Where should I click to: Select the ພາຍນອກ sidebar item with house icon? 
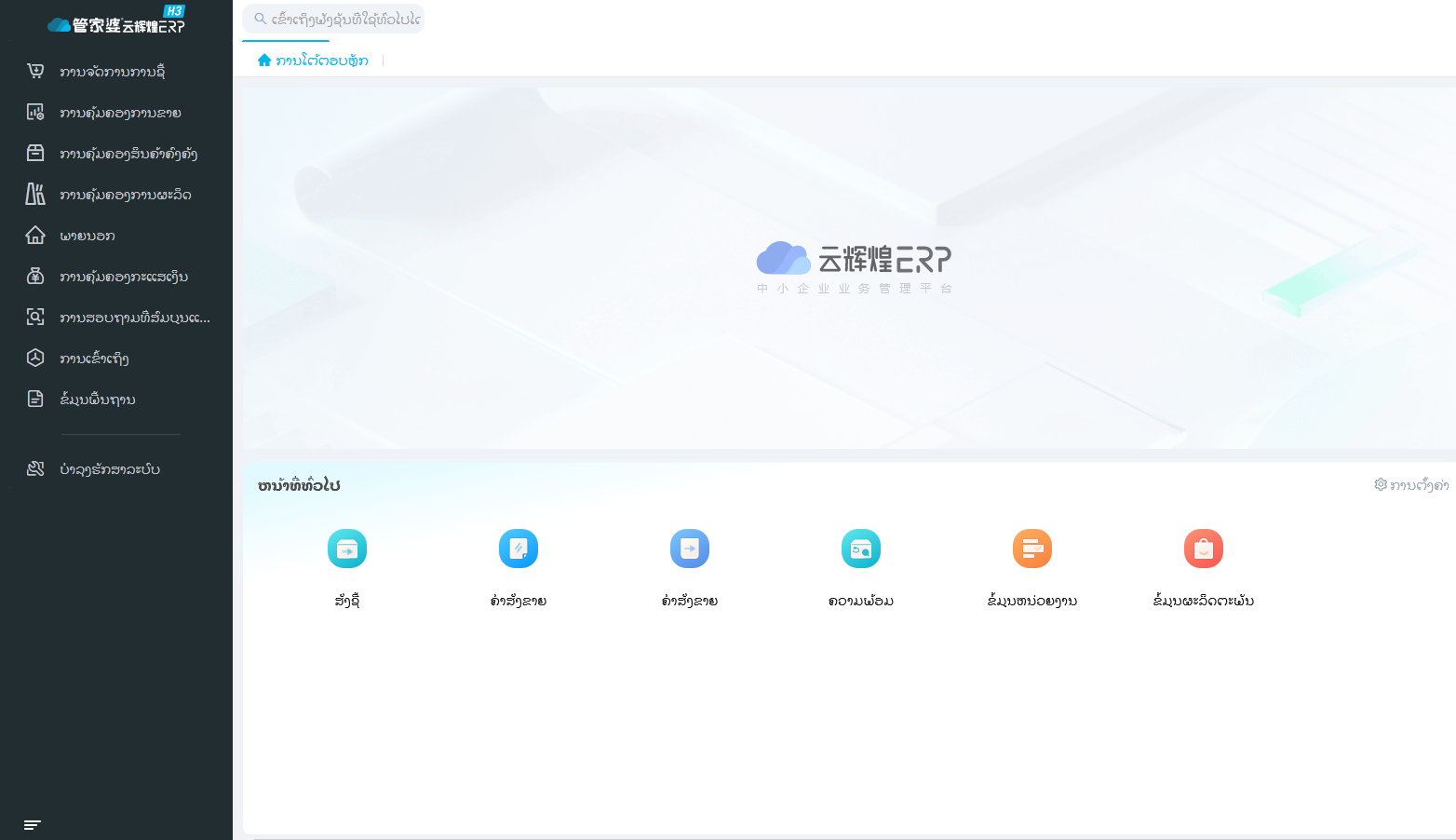tap(87, 236)
